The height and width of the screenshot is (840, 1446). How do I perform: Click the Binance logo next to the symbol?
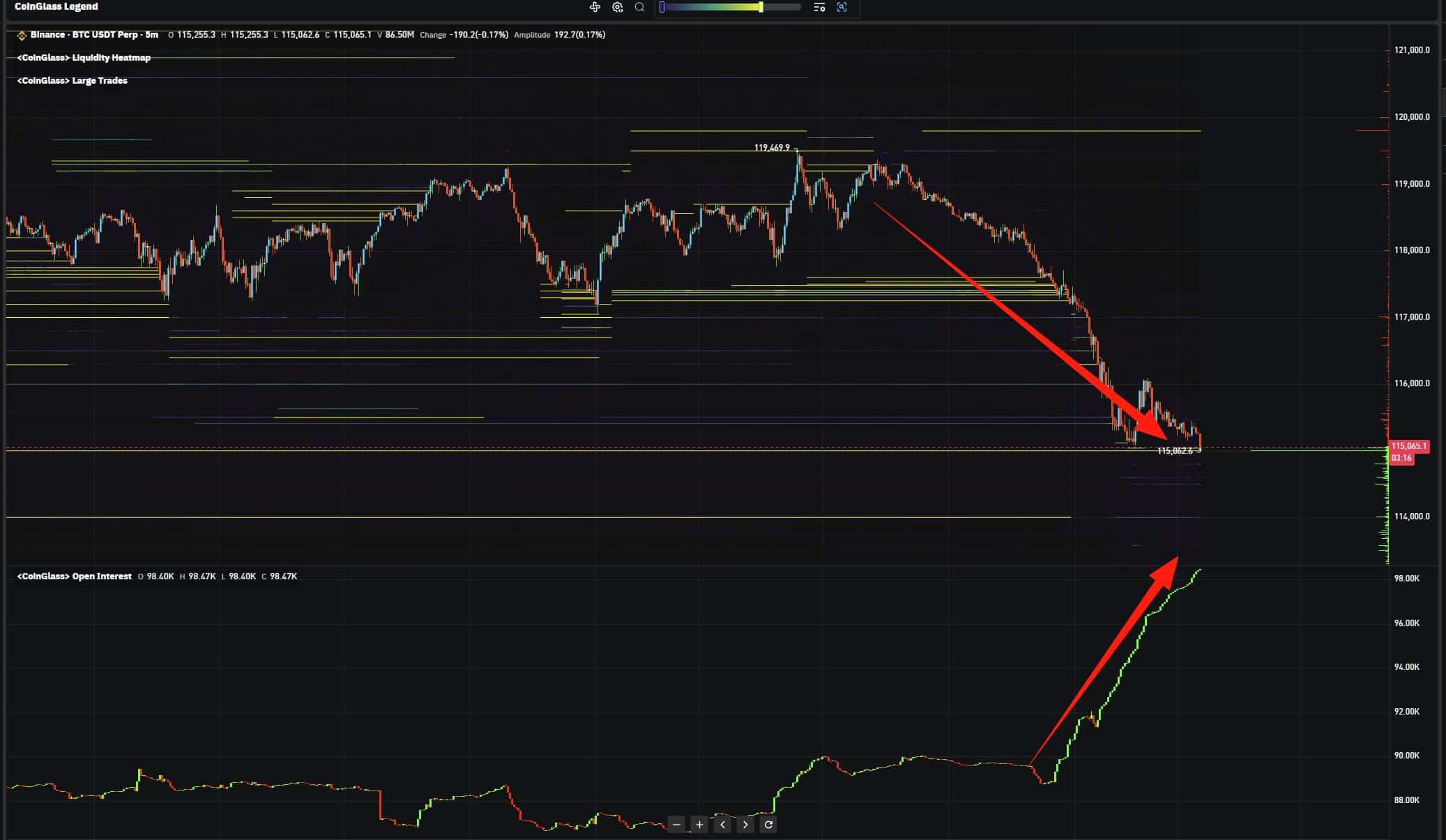pyautogui.click(x=22, y=35)
